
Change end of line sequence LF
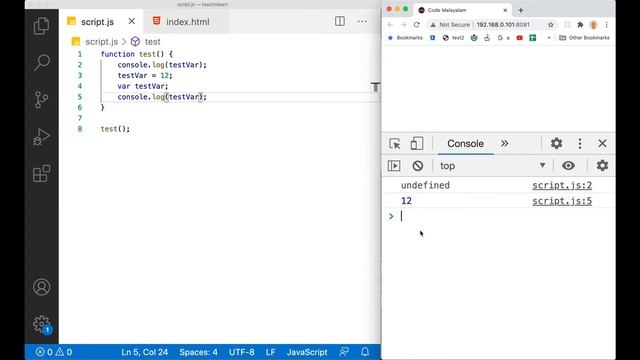coord(271,352)
